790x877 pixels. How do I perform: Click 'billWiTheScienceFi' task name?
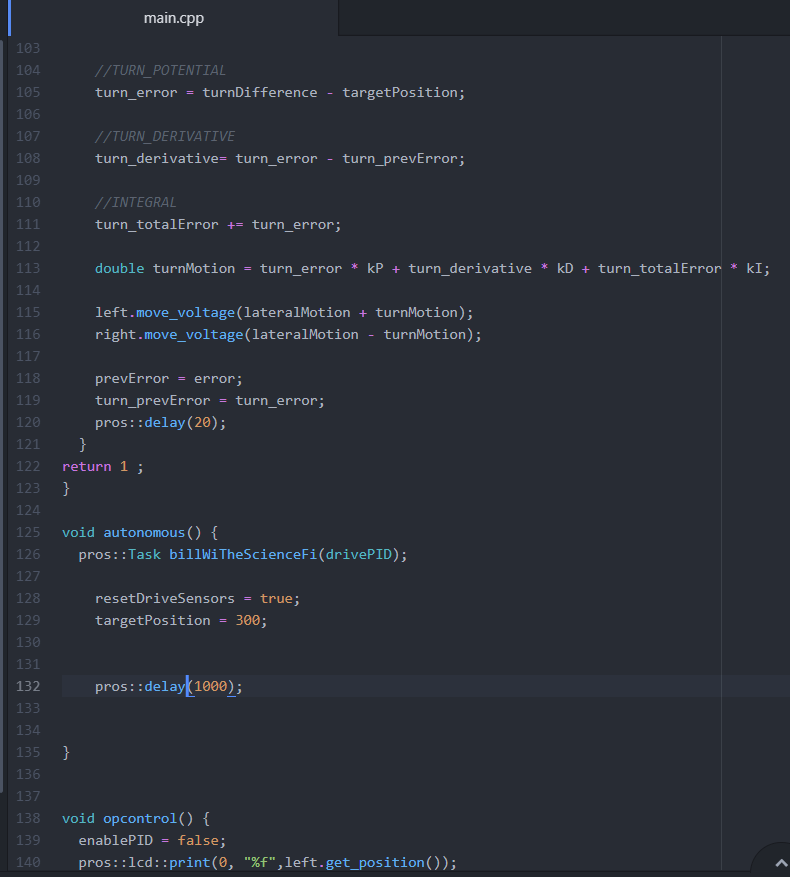coord(243,554)
